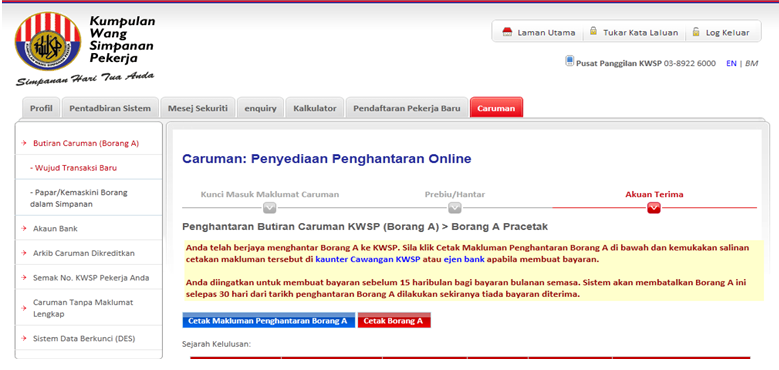Open Akaun Bank sidebar item

point(55,228)
